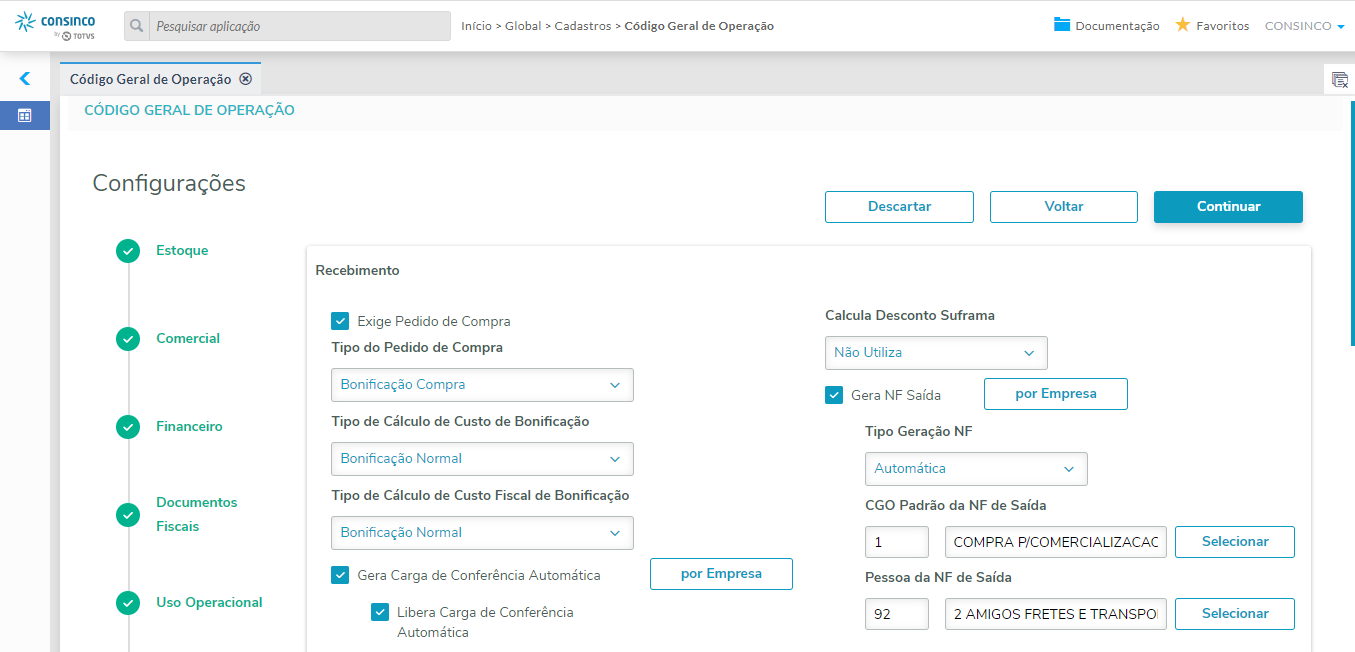Expand Calcula Desconto Suframa dropdown

click(x=936, y=353)
